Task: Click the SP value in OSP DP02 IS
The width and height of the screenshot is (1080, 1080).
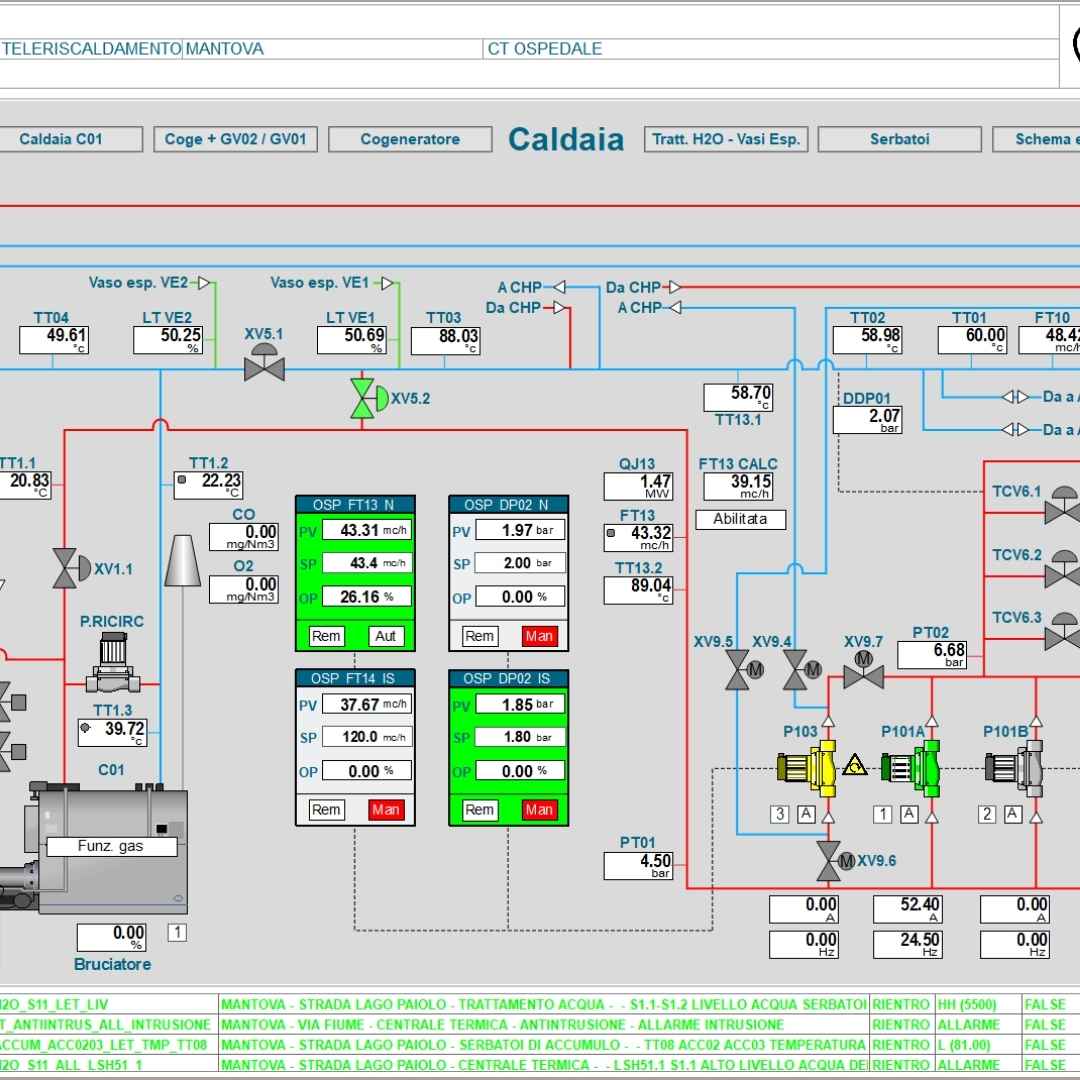Action: click(x=519, y=737)
